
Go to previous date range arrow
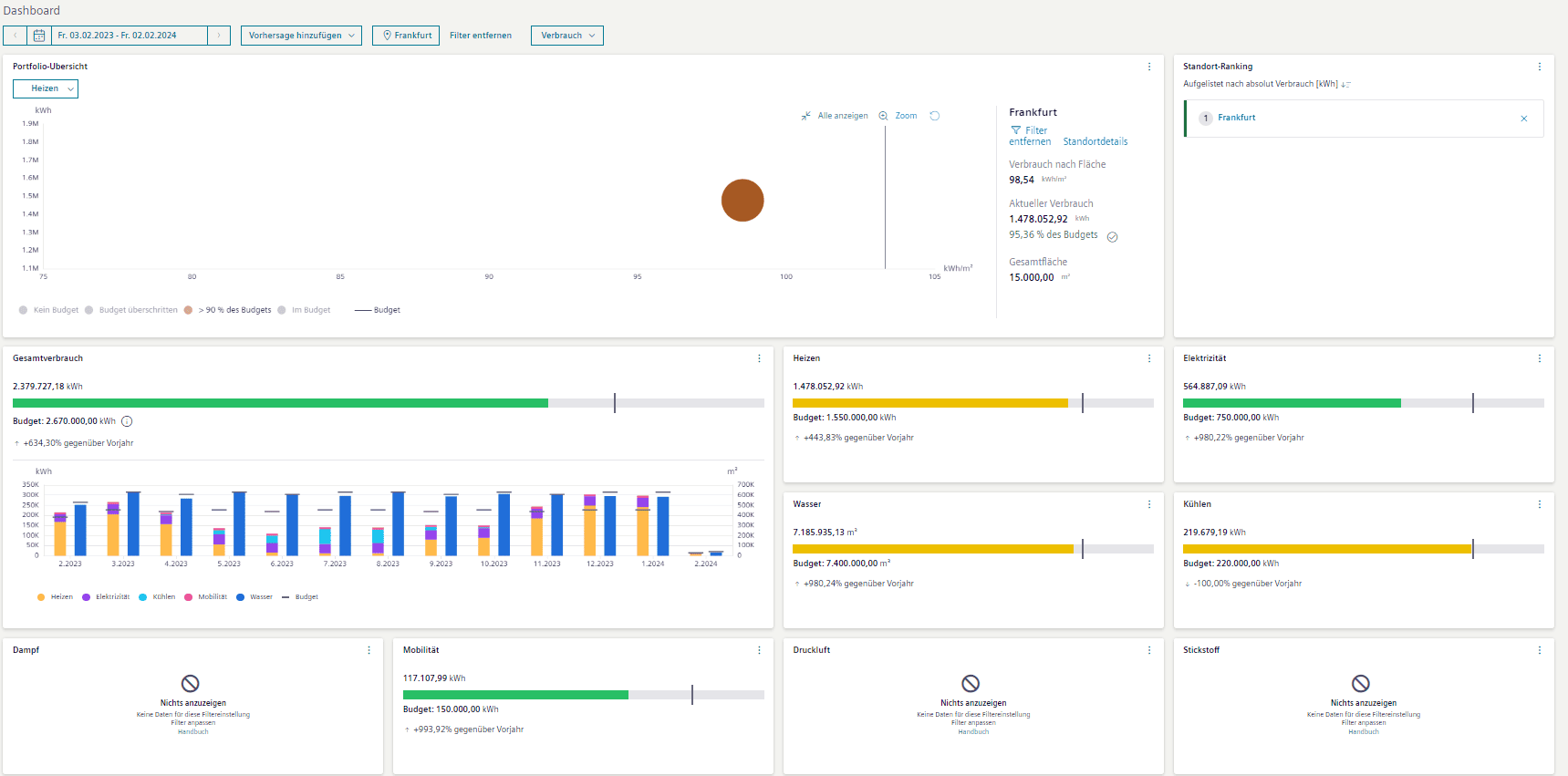pyautogui.click(x=15, y=36)
